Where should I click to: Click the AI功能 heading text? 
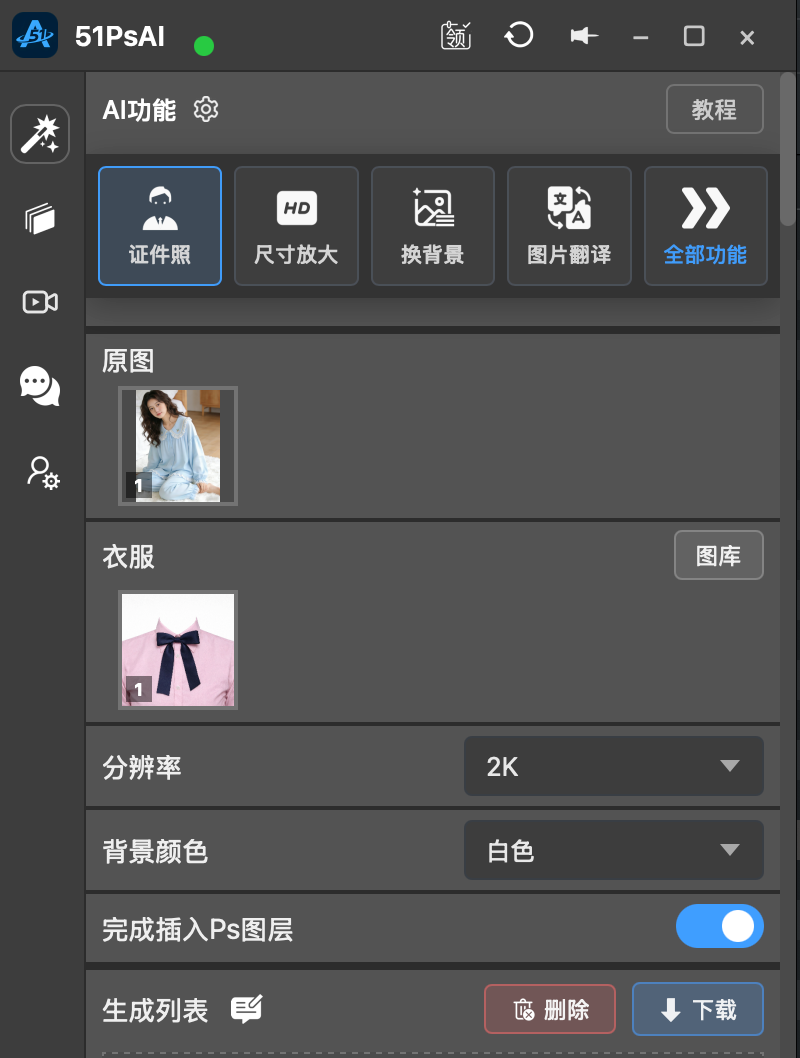tap(139, 110)
